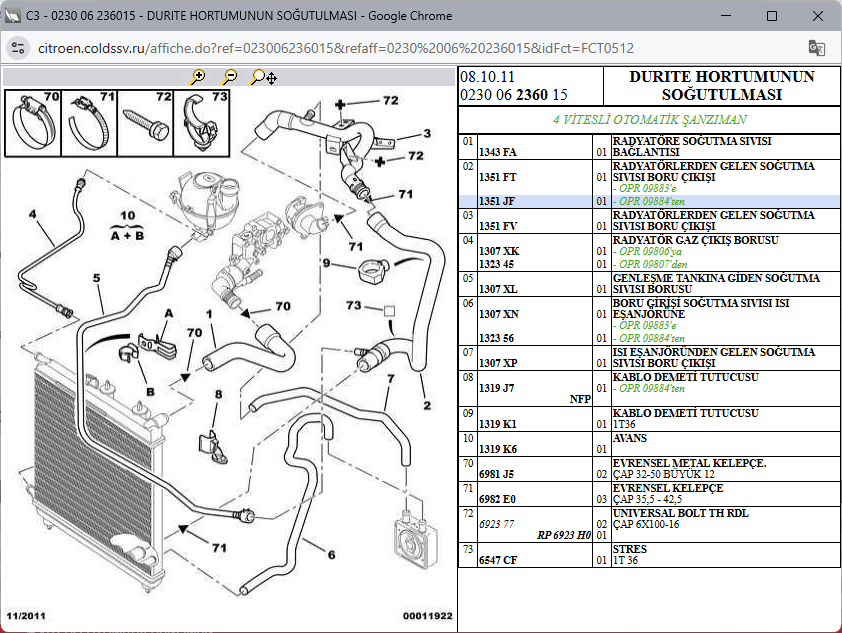Click description RADYATÖR GAZ ÇIKIŞ BORUSU
Viewport: 842px width, 633px height.
click(695, 240)
